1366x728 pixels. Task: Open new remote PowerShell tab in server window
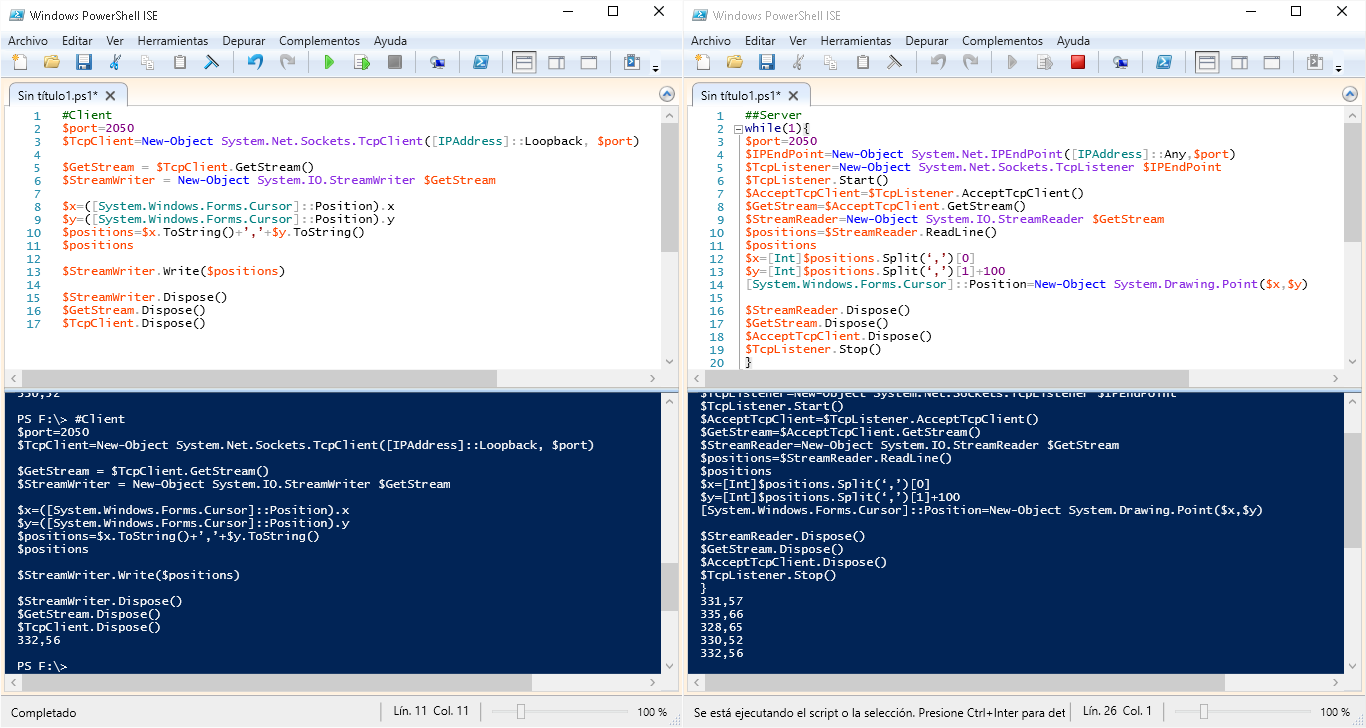point(1120,62)
